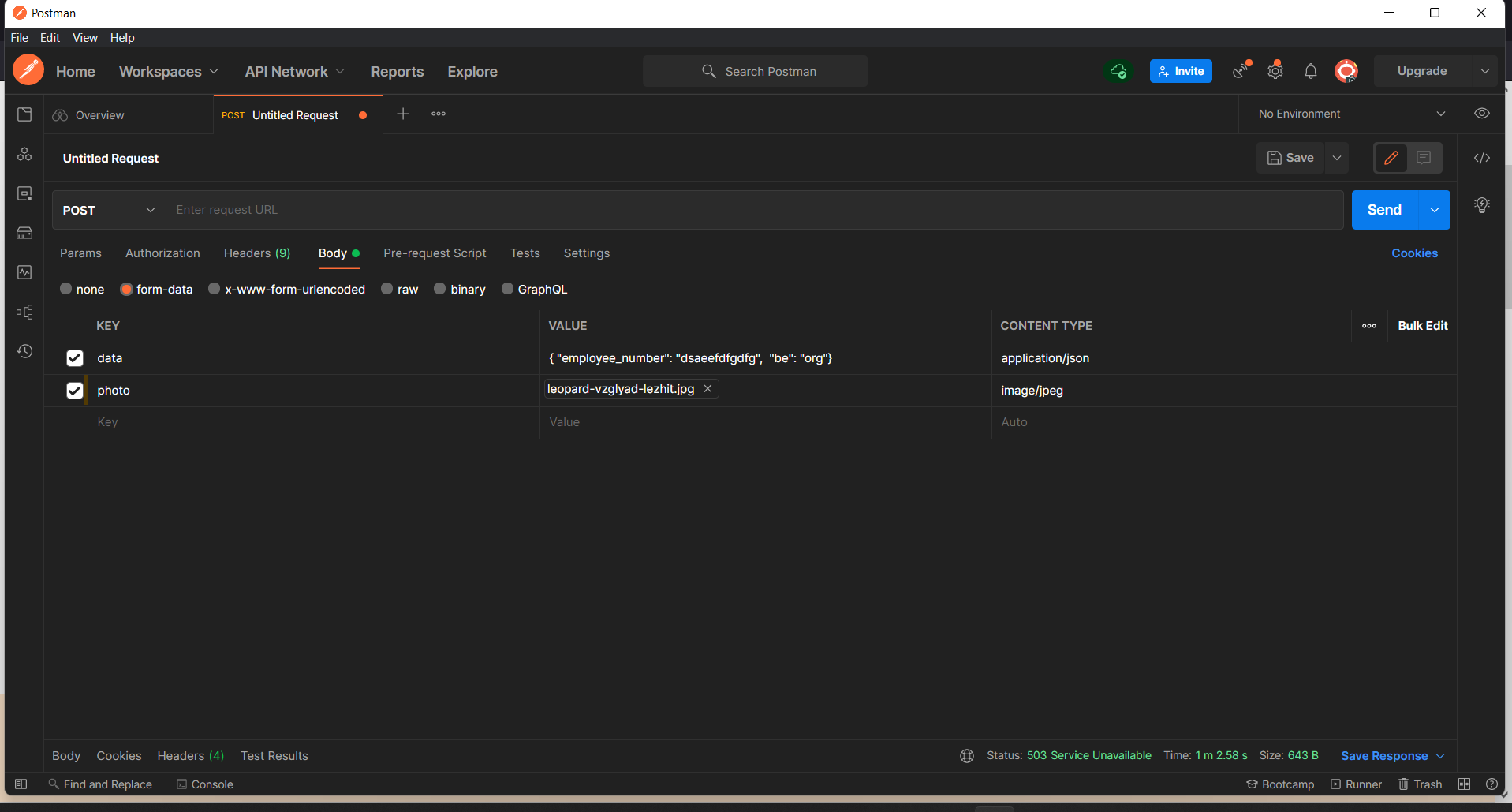Image resolution: width=1512 pixels, height=812 pixels.
Task: Expand the Send button options arrow
Action: click(1433, 210)
